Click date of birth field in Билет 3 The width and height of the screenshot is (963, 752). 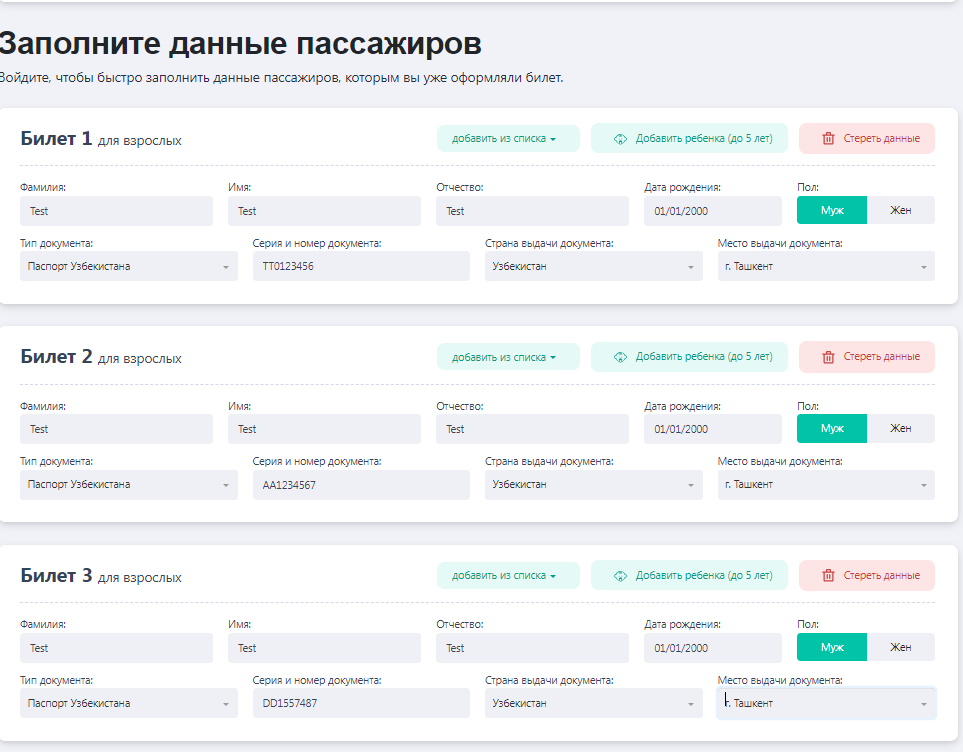click(712, 648)
